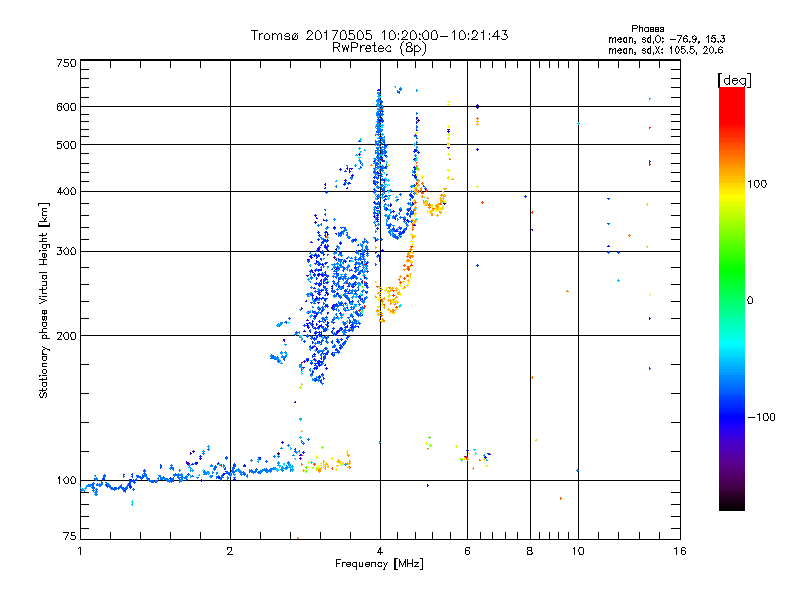800x600 pixels.
Task: Click the colorbar tick label '0'
Action: tap(750, 301)
